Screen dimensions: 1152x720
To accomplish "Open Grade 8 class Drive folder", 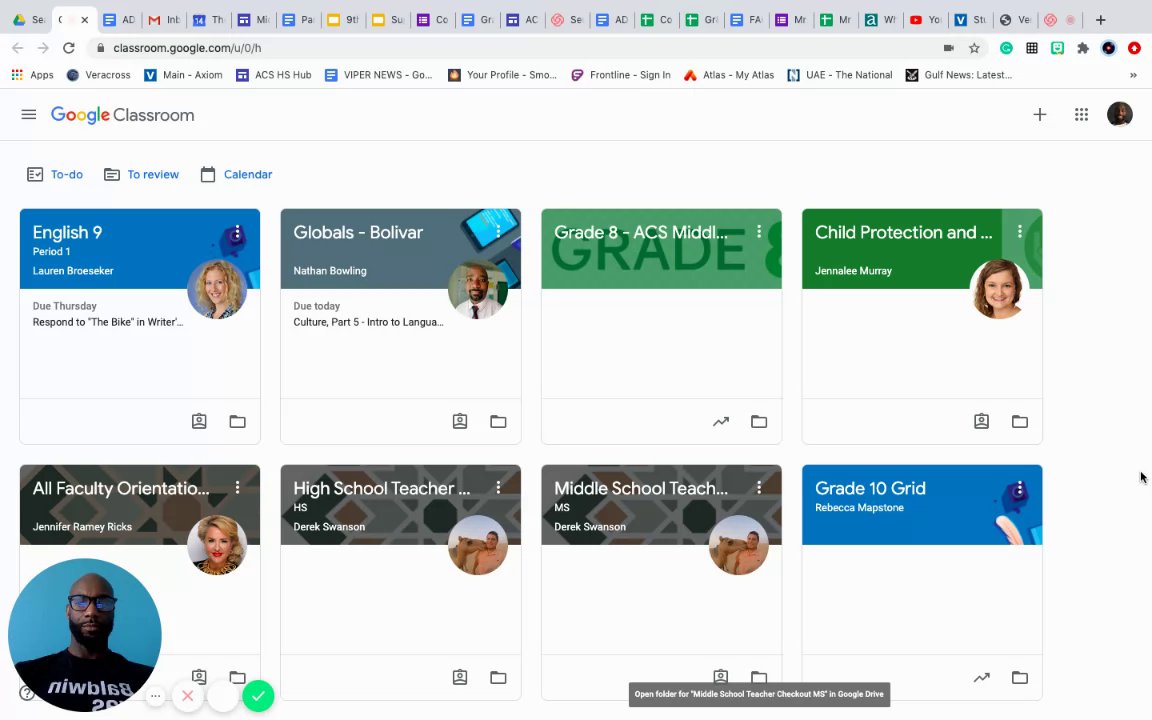I will click(759, 422).
